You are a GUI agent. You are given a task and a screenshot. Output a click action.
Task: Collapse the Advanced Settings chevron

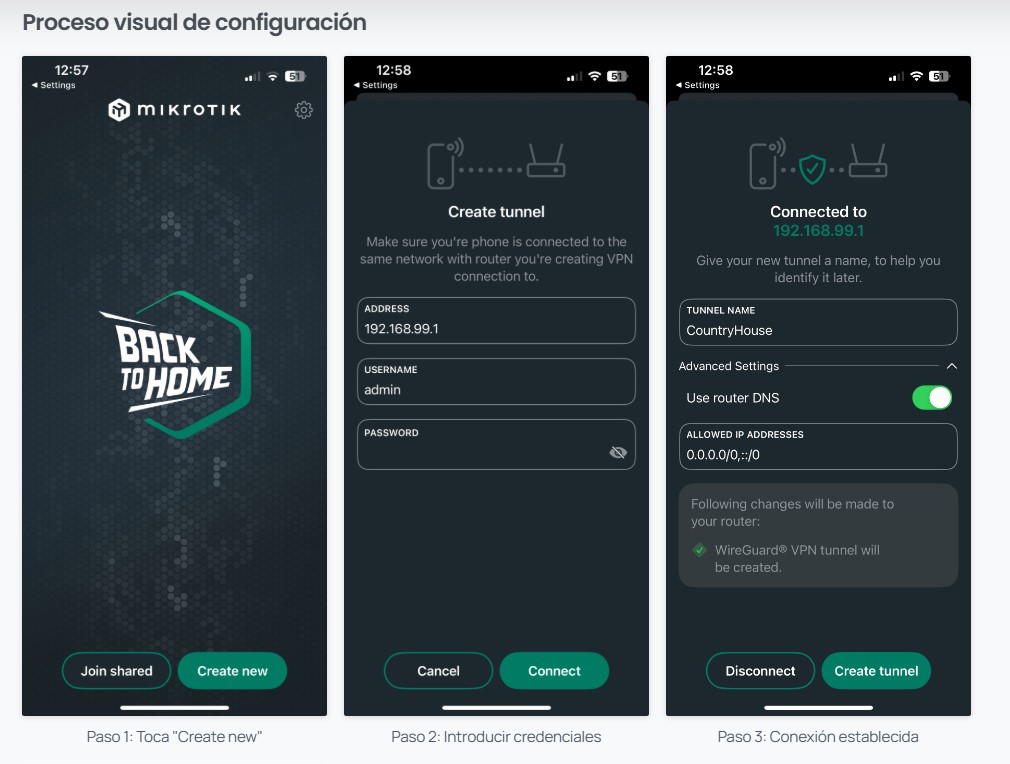click(951, 366)
